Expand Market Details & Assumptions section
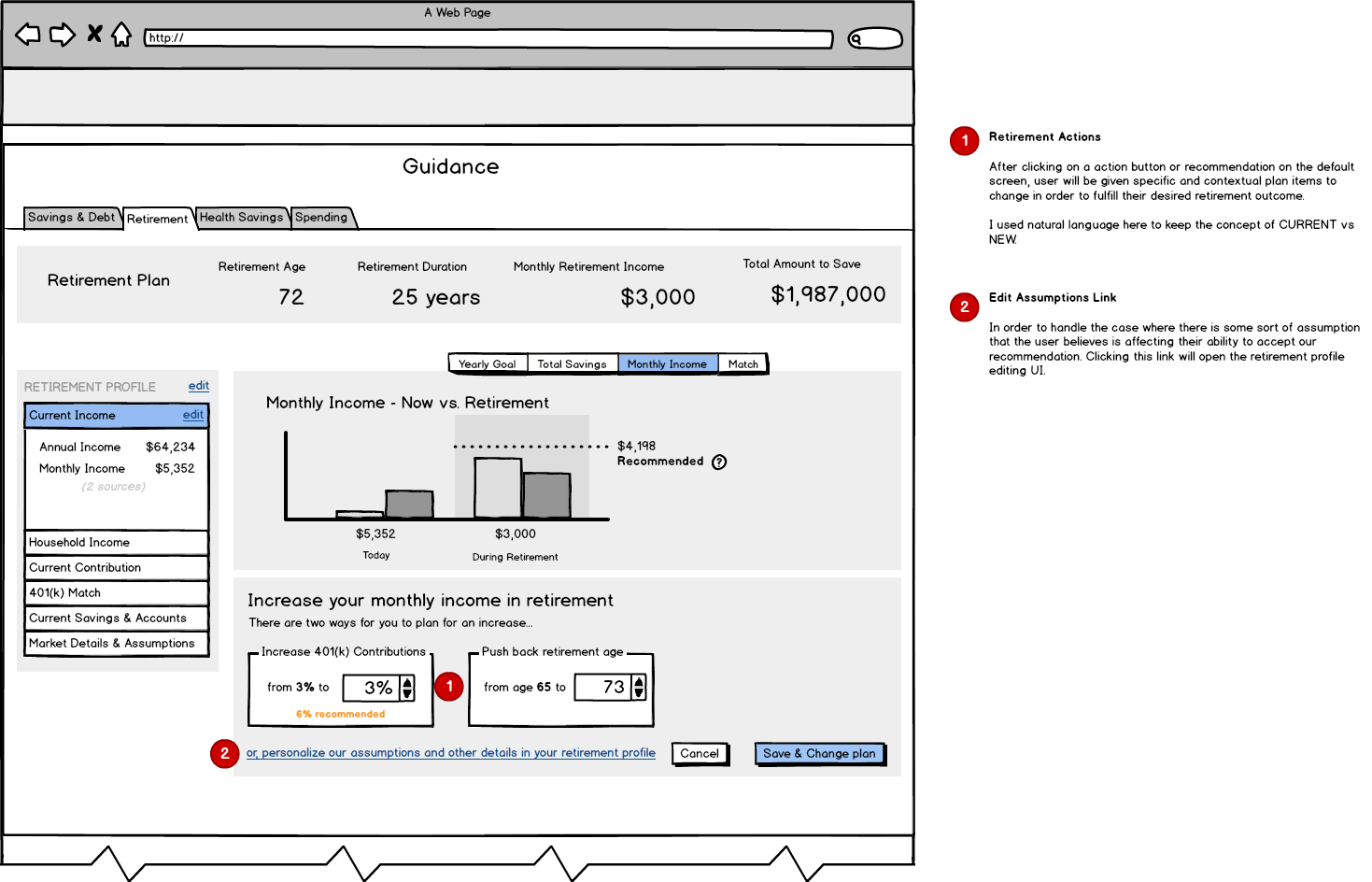The width and height of the screenshot is (1372, 882). [x=117, y=643]
